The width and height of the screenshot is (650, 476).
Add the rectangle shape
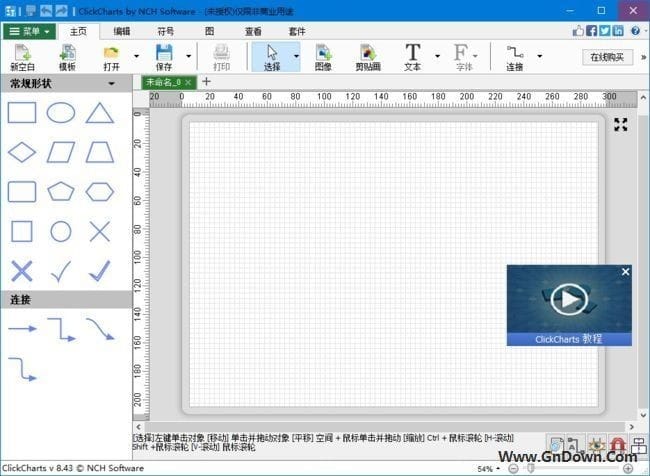pos(22,112)
